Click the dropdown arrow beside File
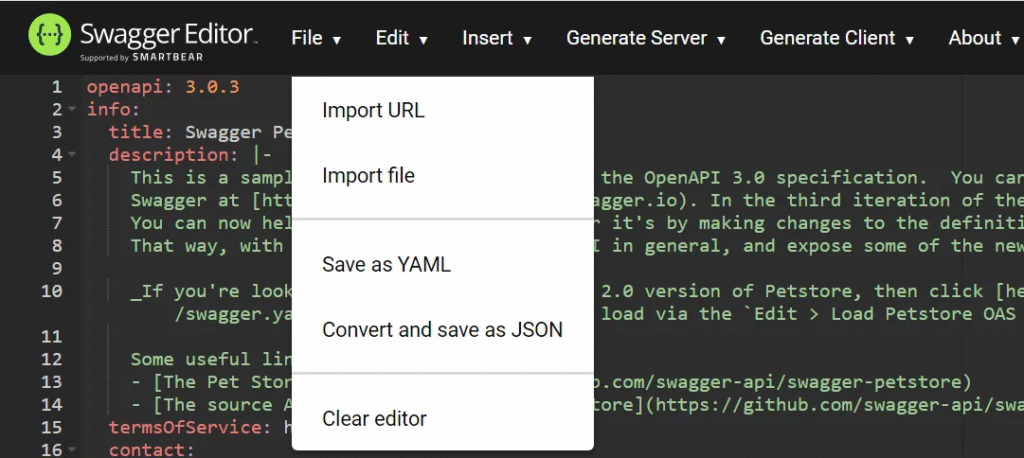Viewport: 1024px width, 458px height. 336,41
